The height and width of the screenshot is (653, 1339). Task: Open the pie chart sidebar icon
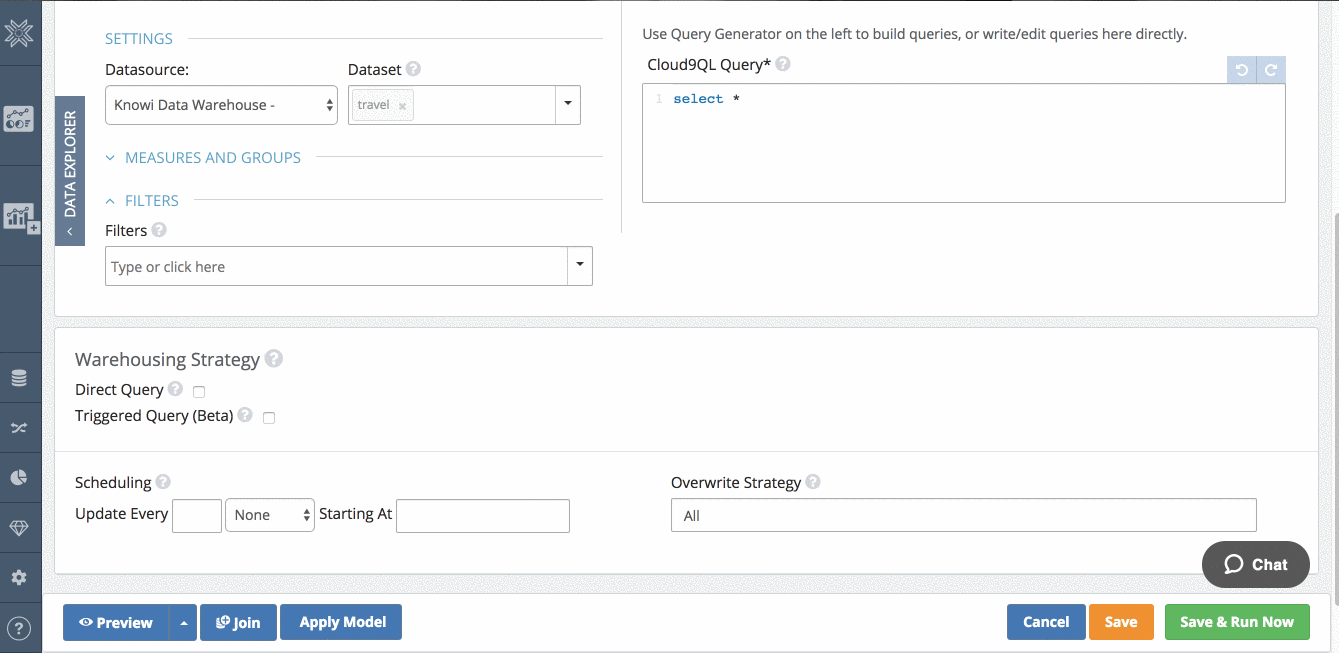[x=19, y=478]
